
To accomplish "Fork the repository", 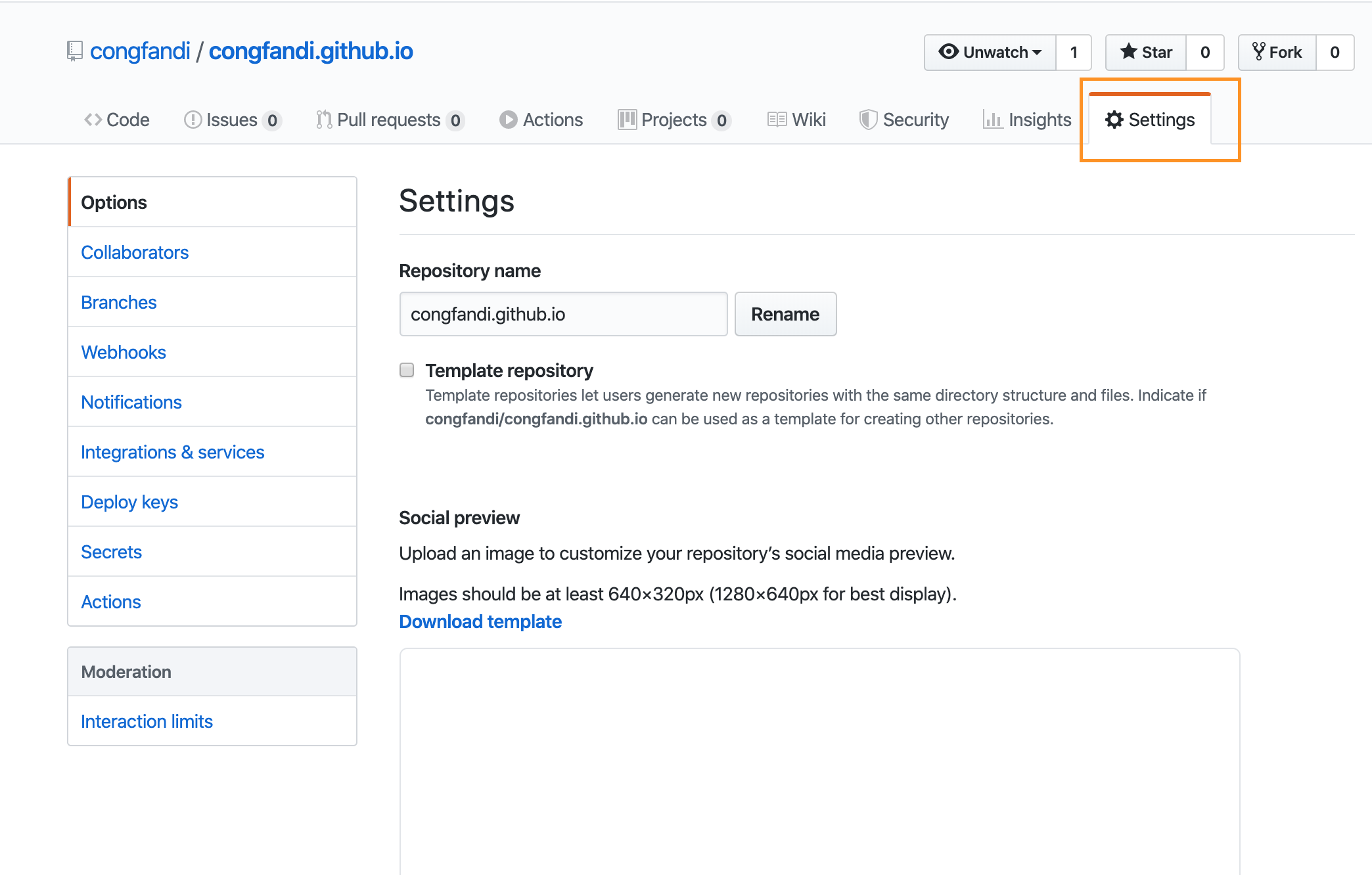I will pos(1277,53).
